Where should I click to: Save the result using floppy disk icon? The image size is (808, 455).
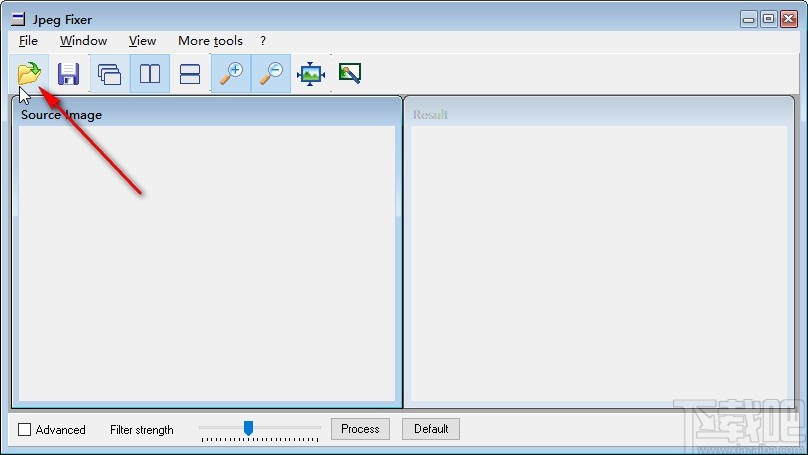click(x=69, y=74)
